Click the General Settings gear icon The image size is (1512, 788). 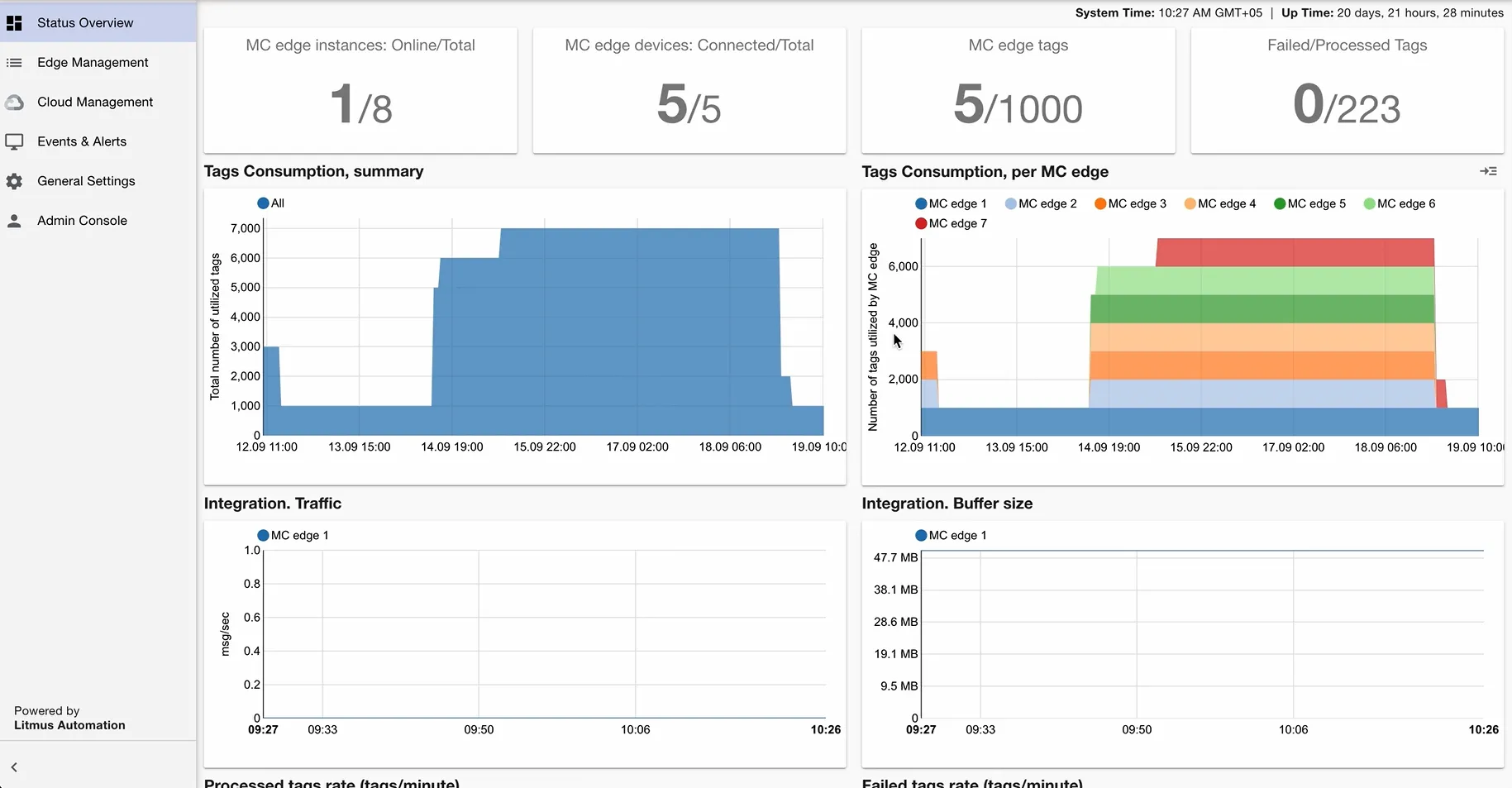pyautogui.click(x=14, y=181)
